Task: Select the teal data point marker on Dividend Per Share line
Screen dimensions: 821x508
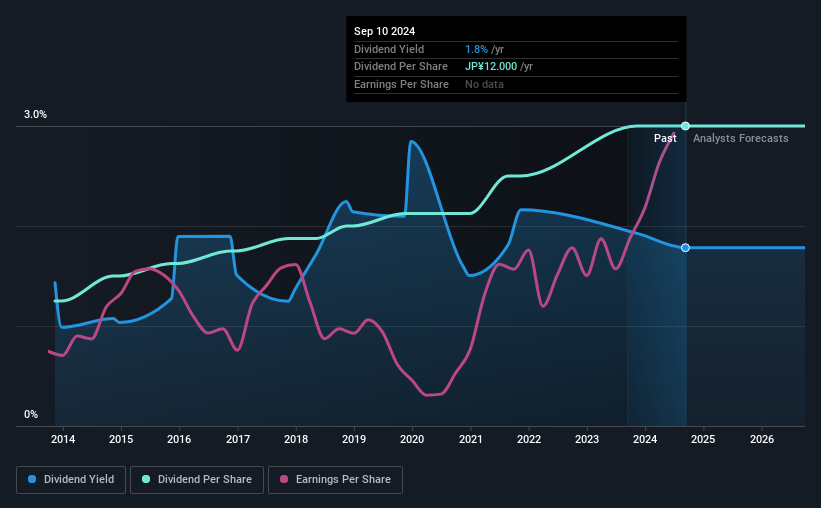Action: click(685, 126)
